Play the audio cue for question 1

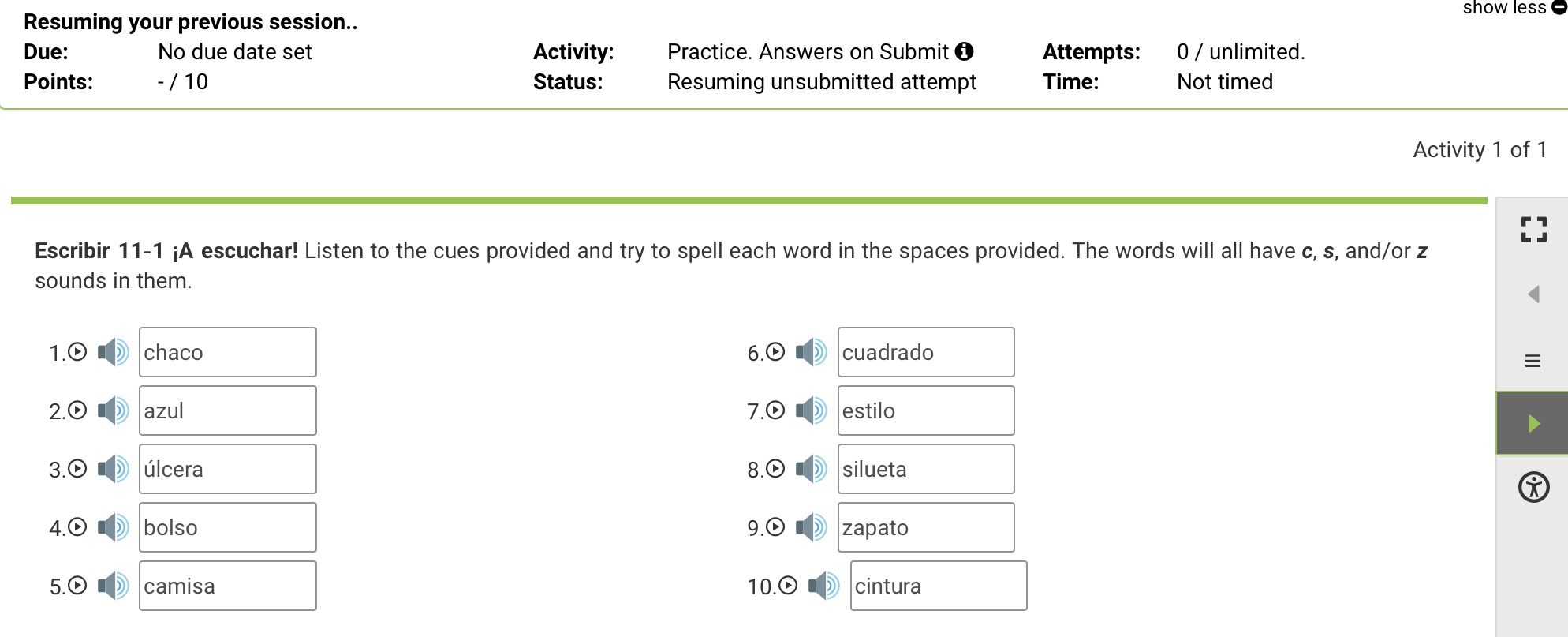click(113, 352)
